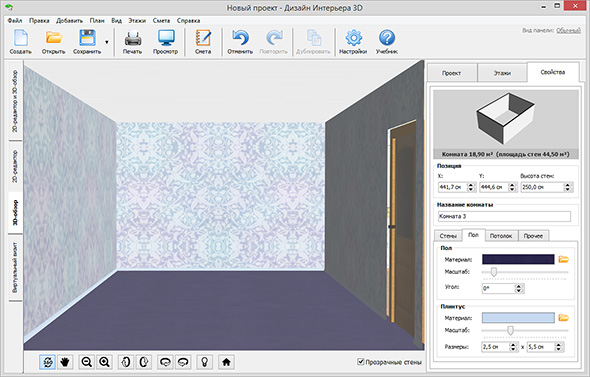This screenshot has height=377, width=590.
Task: Switch to 2D-редактор side tab
Action: tap(15, 166)
